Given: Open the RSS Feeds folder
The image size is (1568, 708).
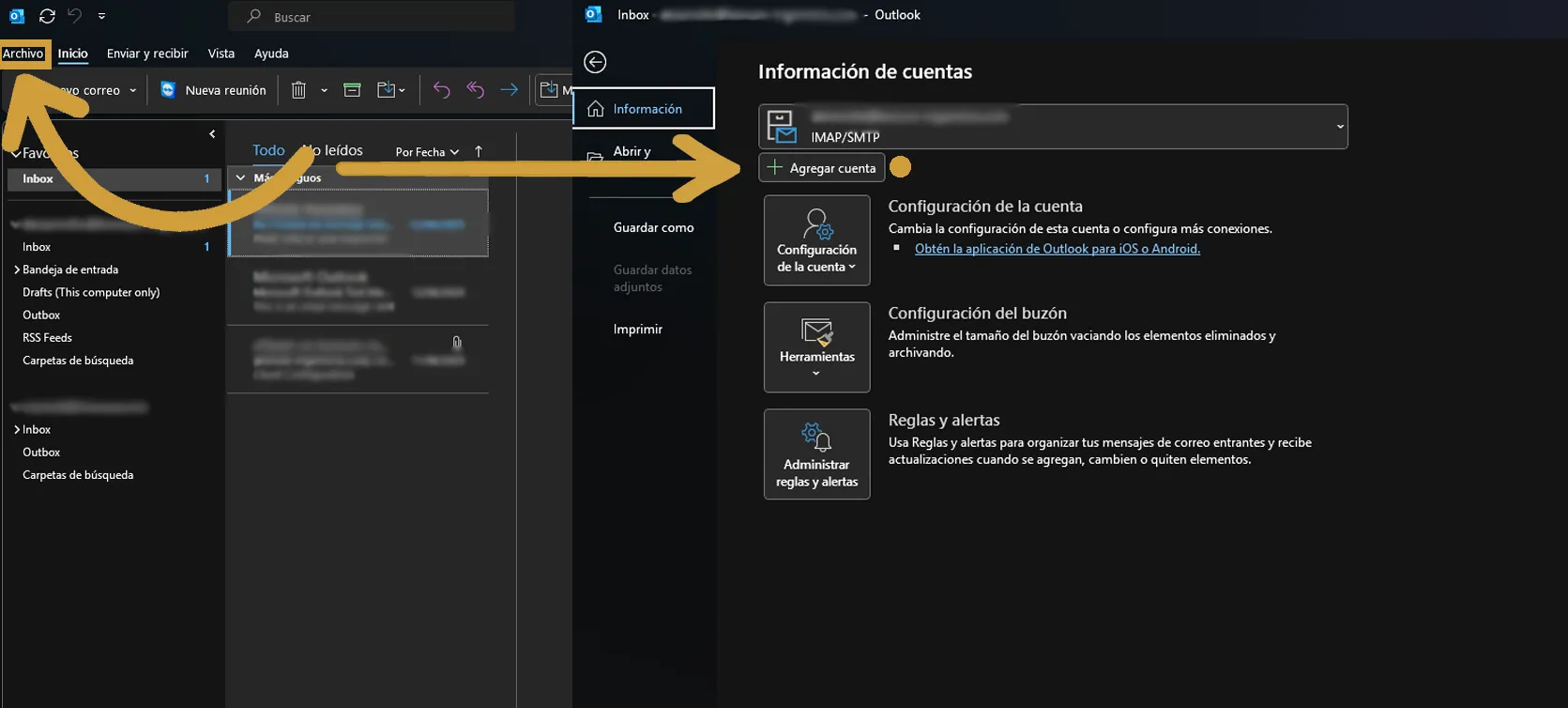Looking at the screenshot, I should pos(47,337).
